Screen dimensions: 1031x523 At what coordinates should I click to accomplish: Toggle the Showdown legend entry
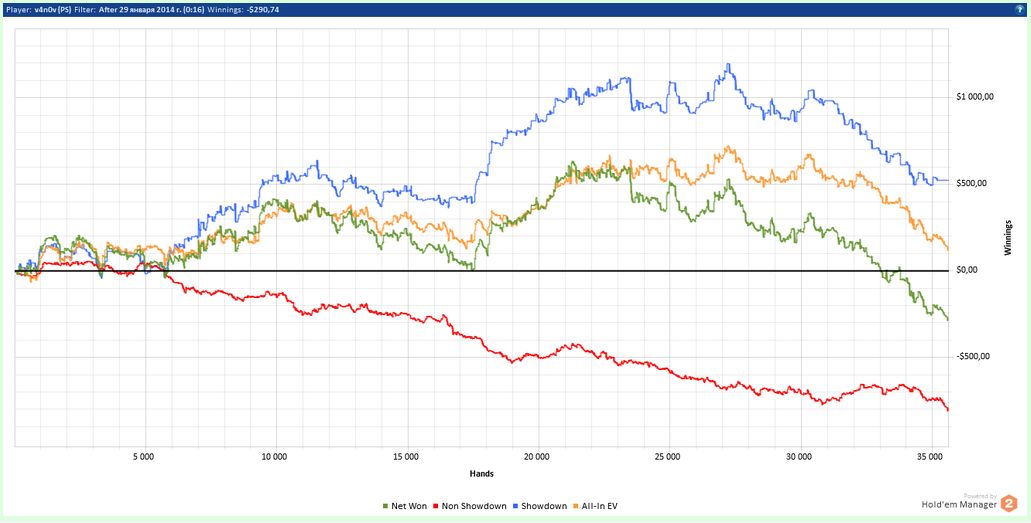[x=539, y=506]
